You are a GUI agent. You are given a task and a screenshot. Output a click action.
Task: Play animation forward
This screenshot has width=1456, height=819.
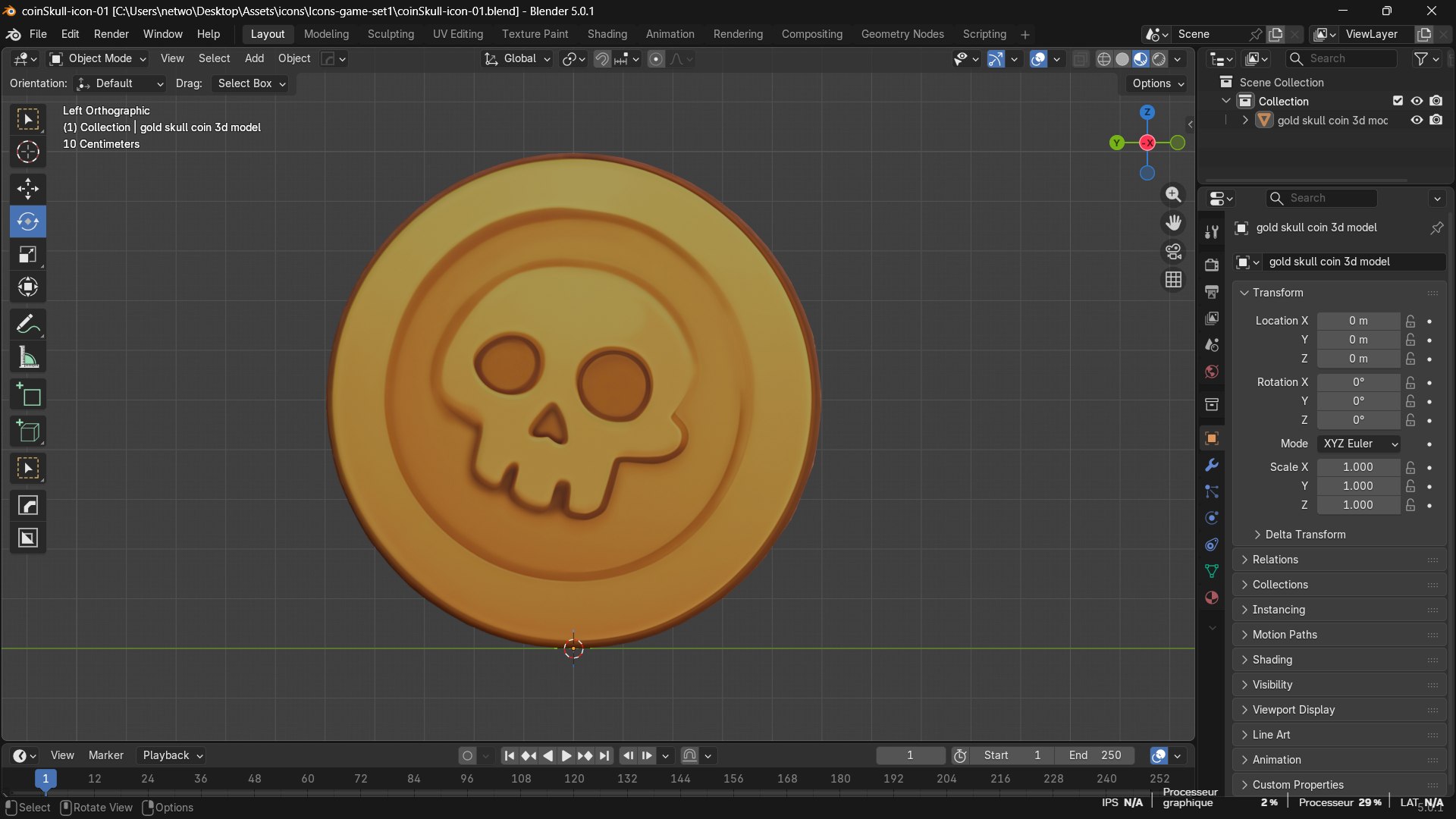coord(566,755)
